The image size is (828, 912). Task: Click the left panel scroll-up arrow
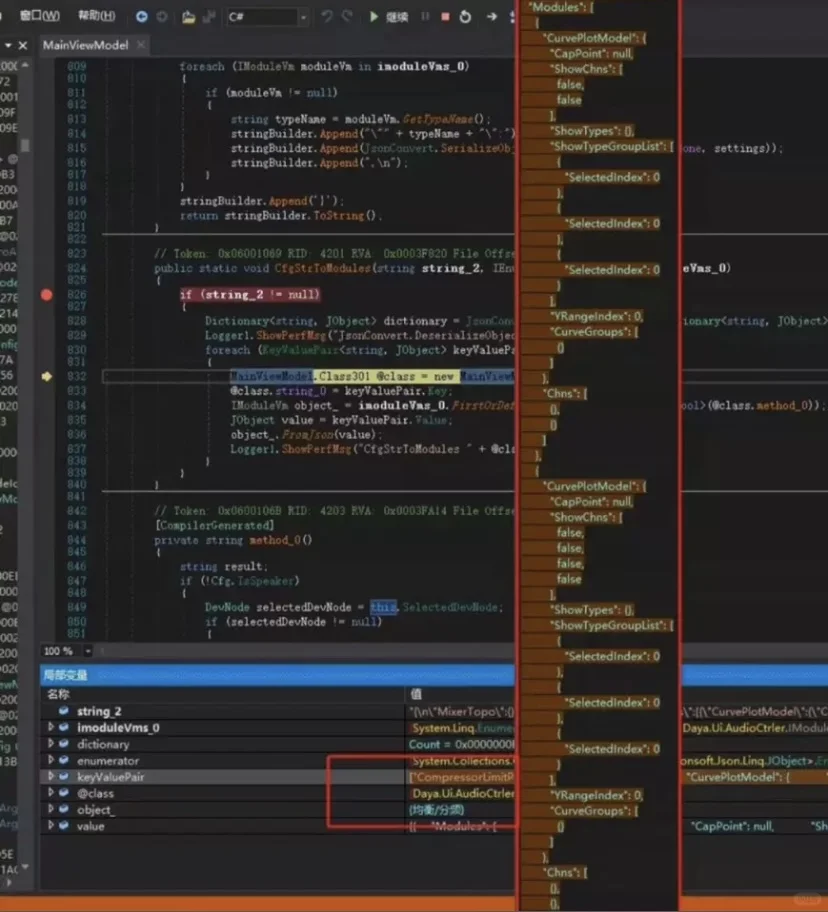click(24, 66)
